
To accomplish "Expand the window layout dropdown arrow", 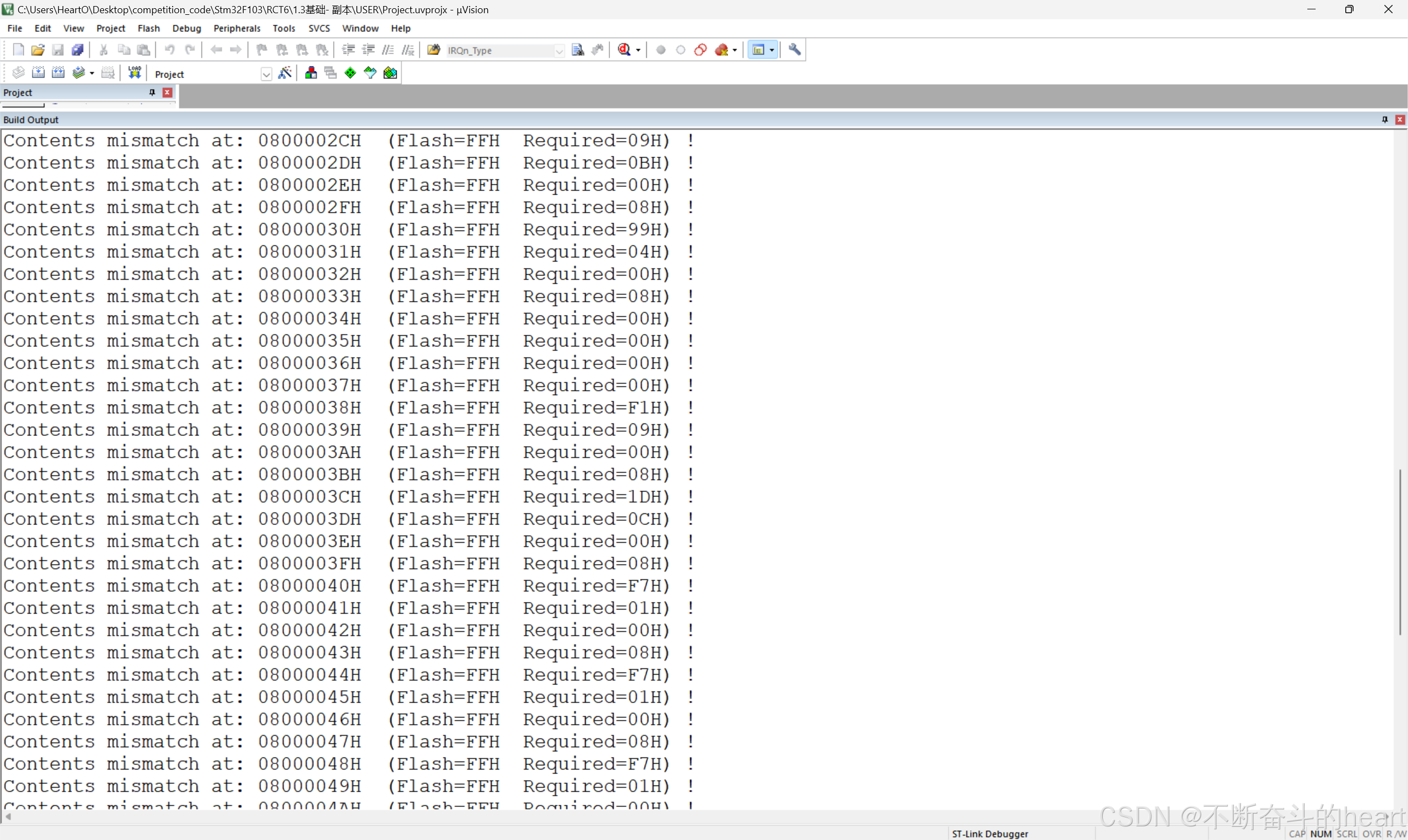I will [772, 50].
